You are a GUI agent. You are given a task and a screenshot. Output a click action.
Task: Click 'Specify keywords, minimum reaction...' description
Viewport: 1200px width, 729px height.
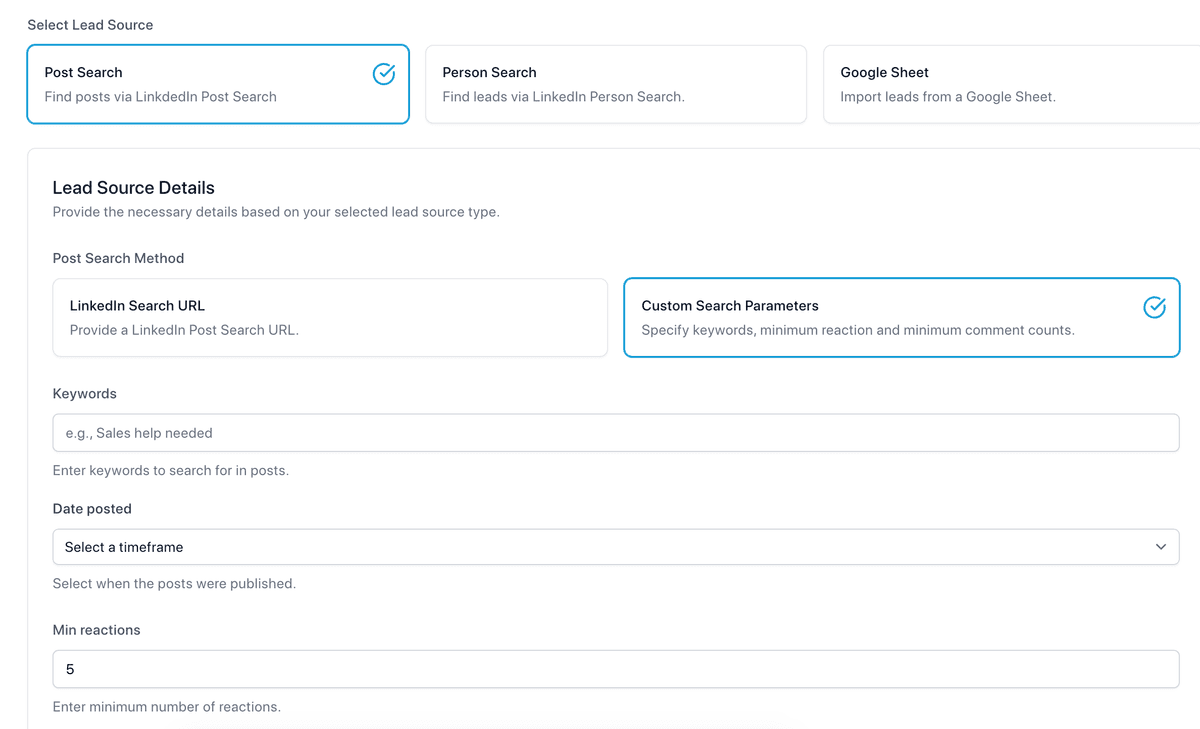click(858, 330)
